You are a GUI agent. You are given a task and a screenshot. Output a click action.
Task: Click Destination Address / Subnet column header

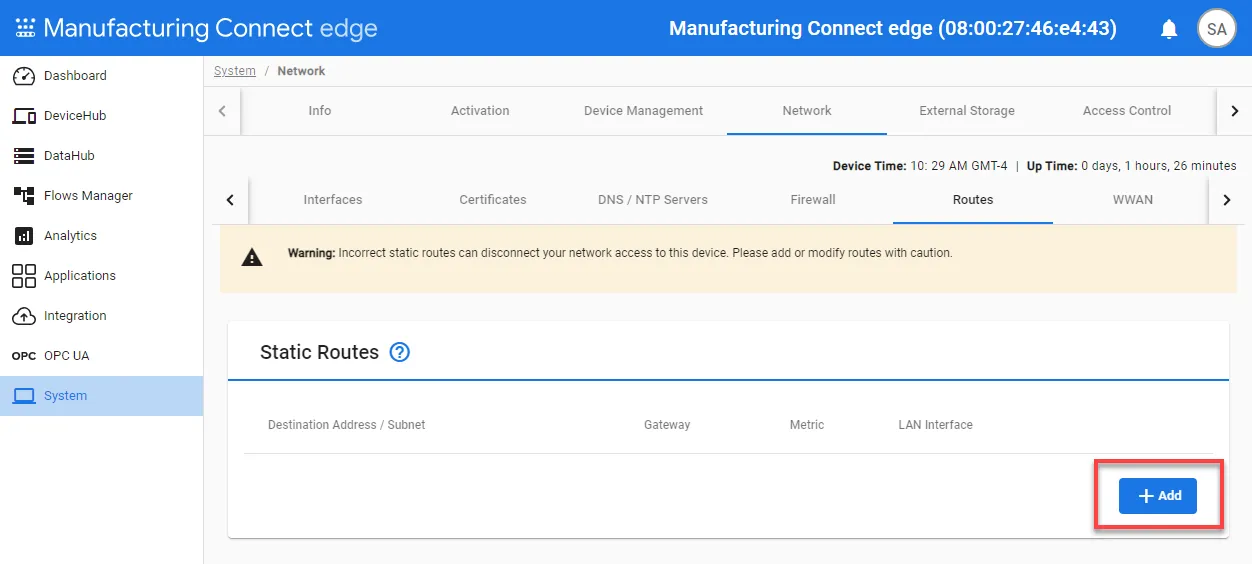pyautogui.click(x=347, y=425)
